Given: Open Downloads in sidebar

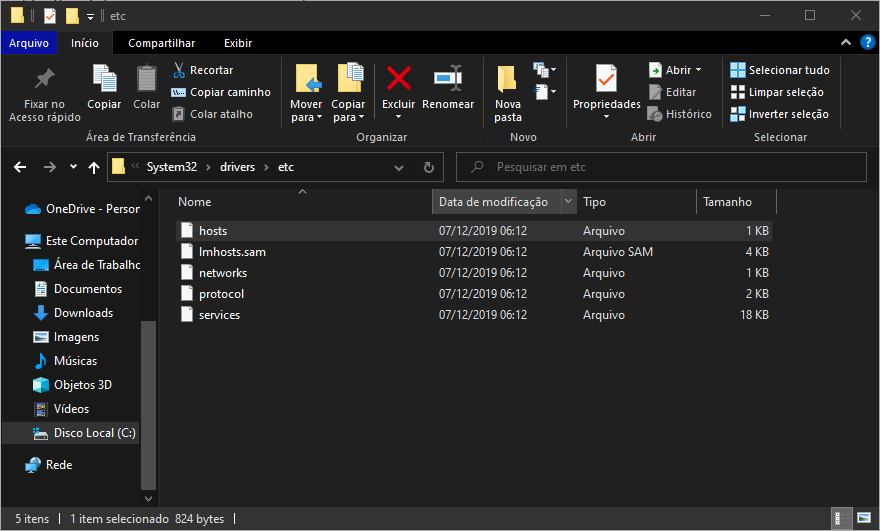Looking at the screenshot, I should click(73, 313).
